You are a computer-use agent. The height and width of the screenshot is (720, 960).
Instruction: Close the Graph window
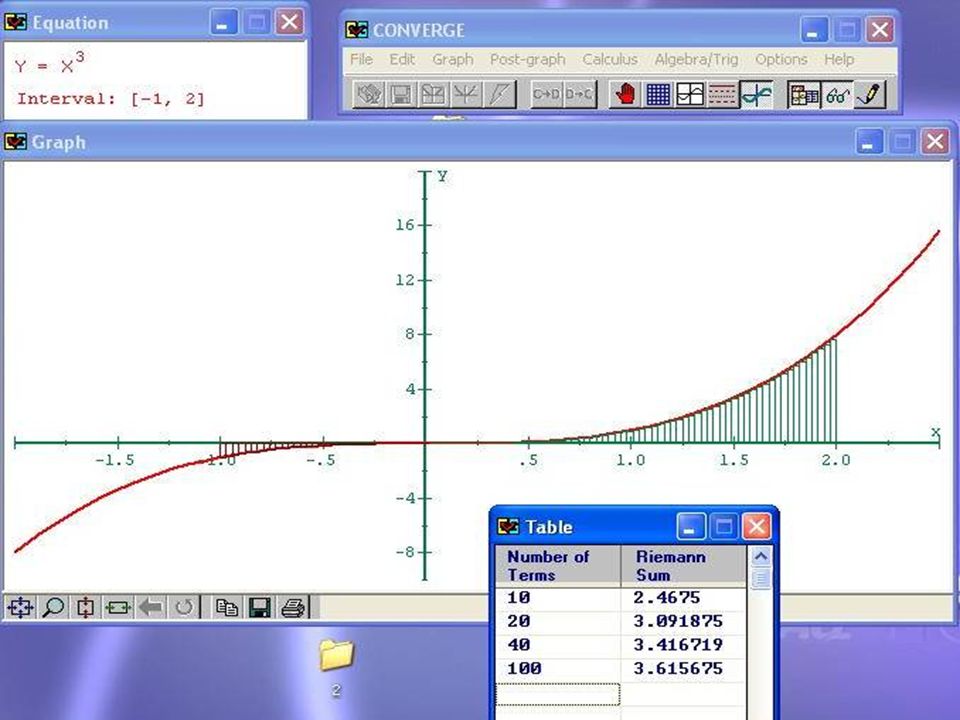click(x=935, y=142)
